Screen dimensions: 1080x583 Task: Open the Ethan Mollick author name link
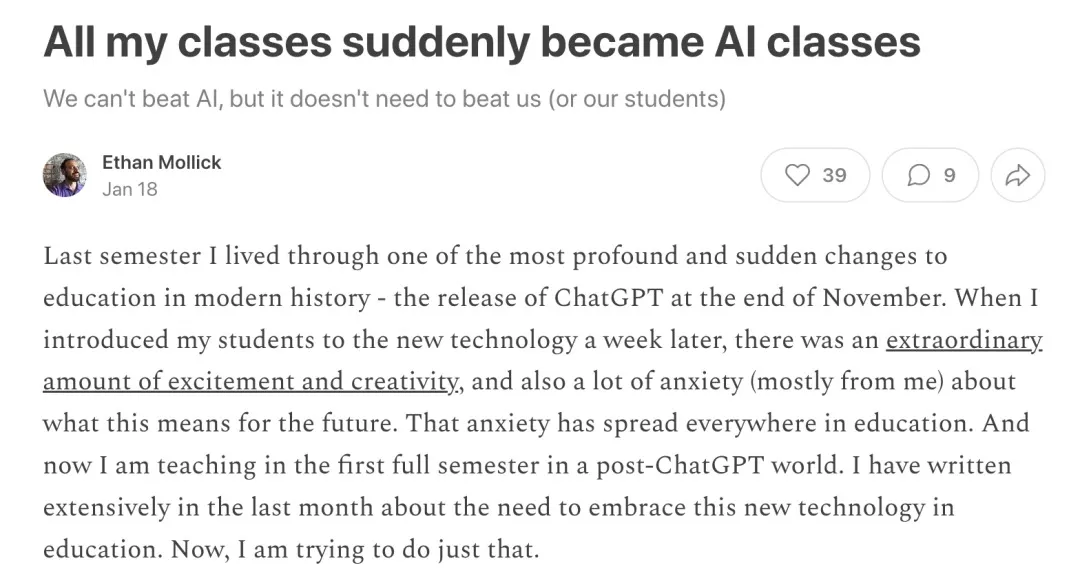[161, 162]
